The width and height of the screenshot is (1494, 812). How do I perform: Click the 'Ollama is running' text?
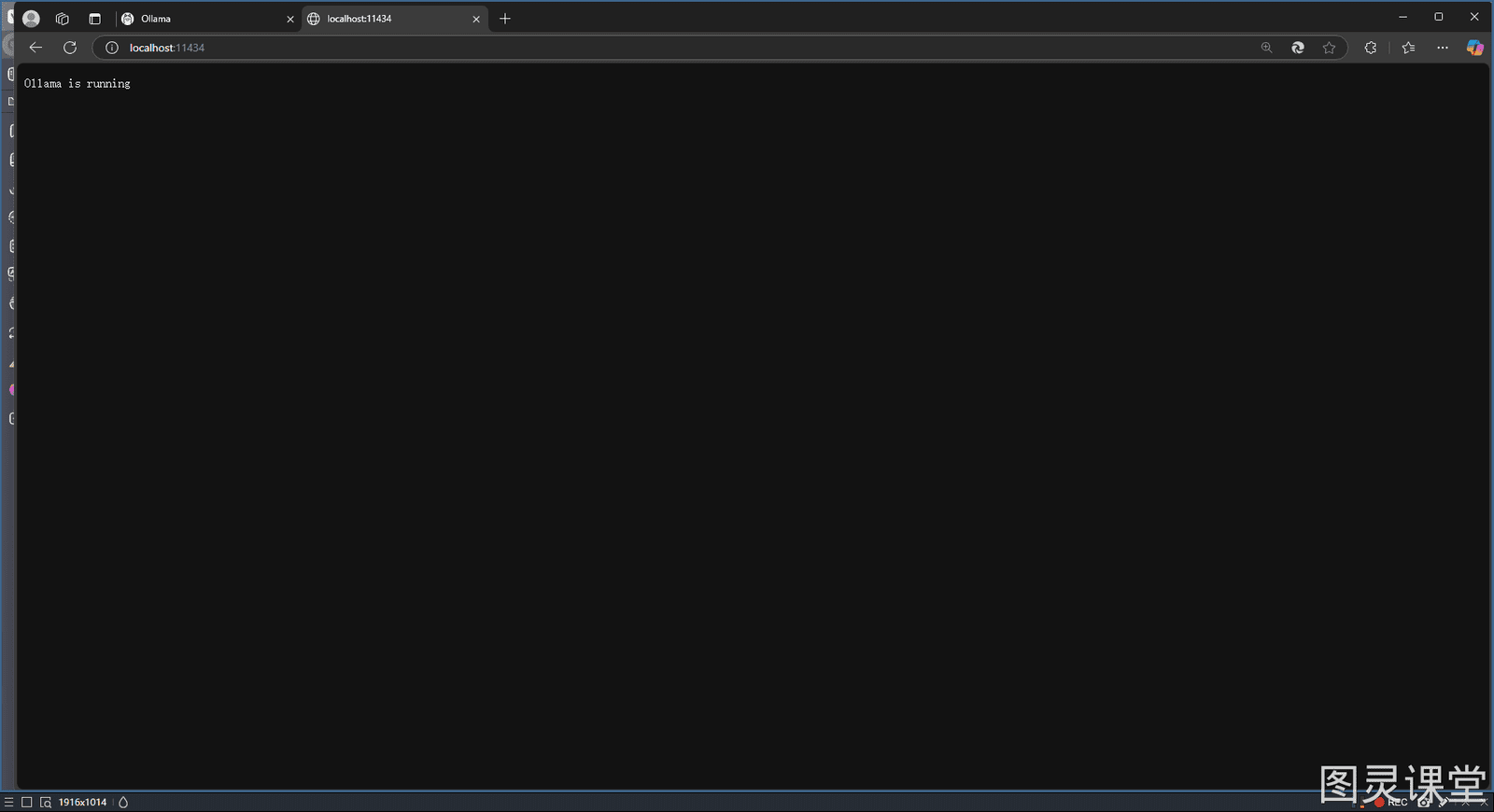(x=78, y=84)
